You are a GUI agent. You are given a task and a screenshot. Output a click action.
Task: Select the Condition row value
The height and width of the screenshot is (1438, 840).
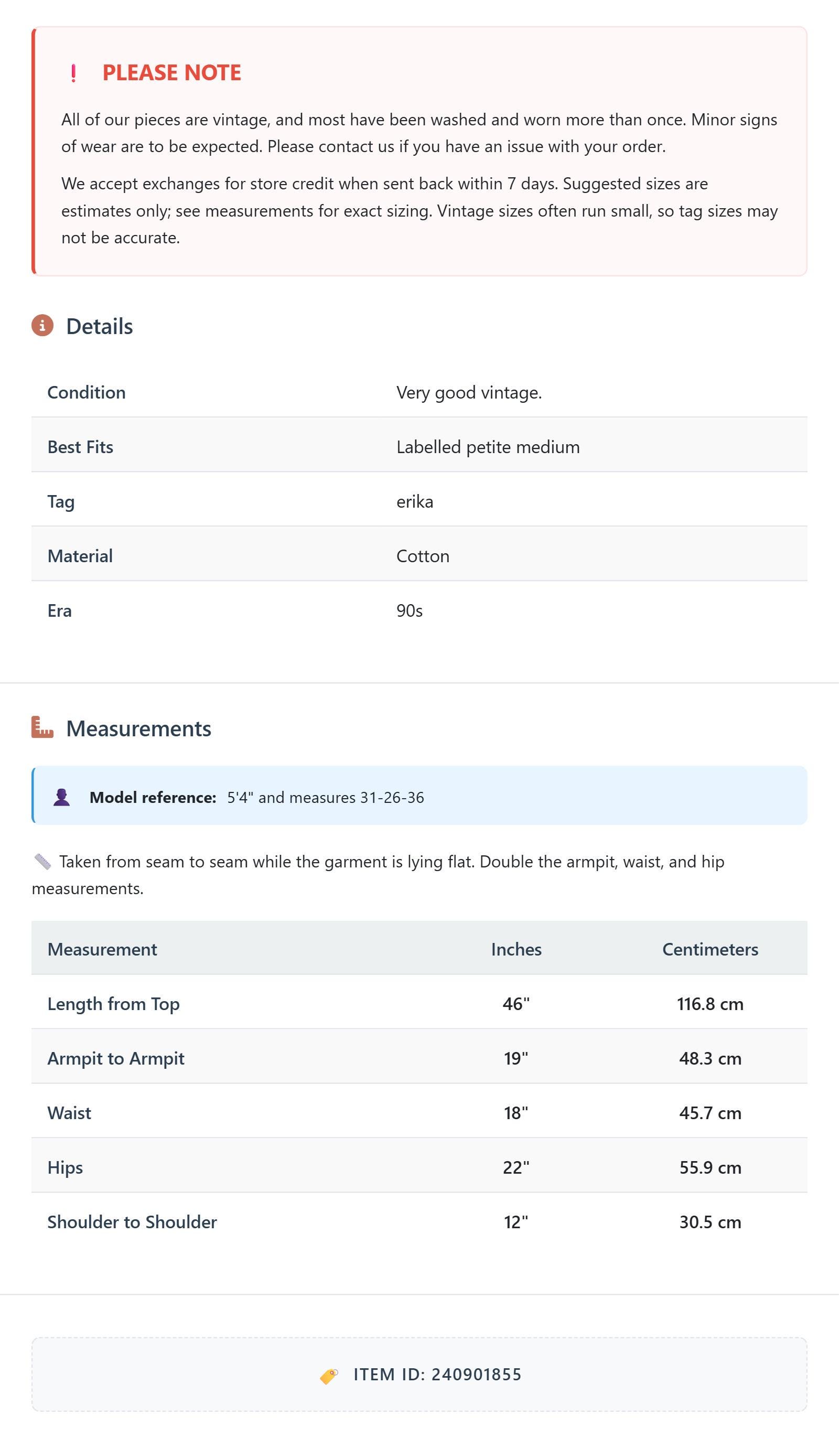pos(470,393)
